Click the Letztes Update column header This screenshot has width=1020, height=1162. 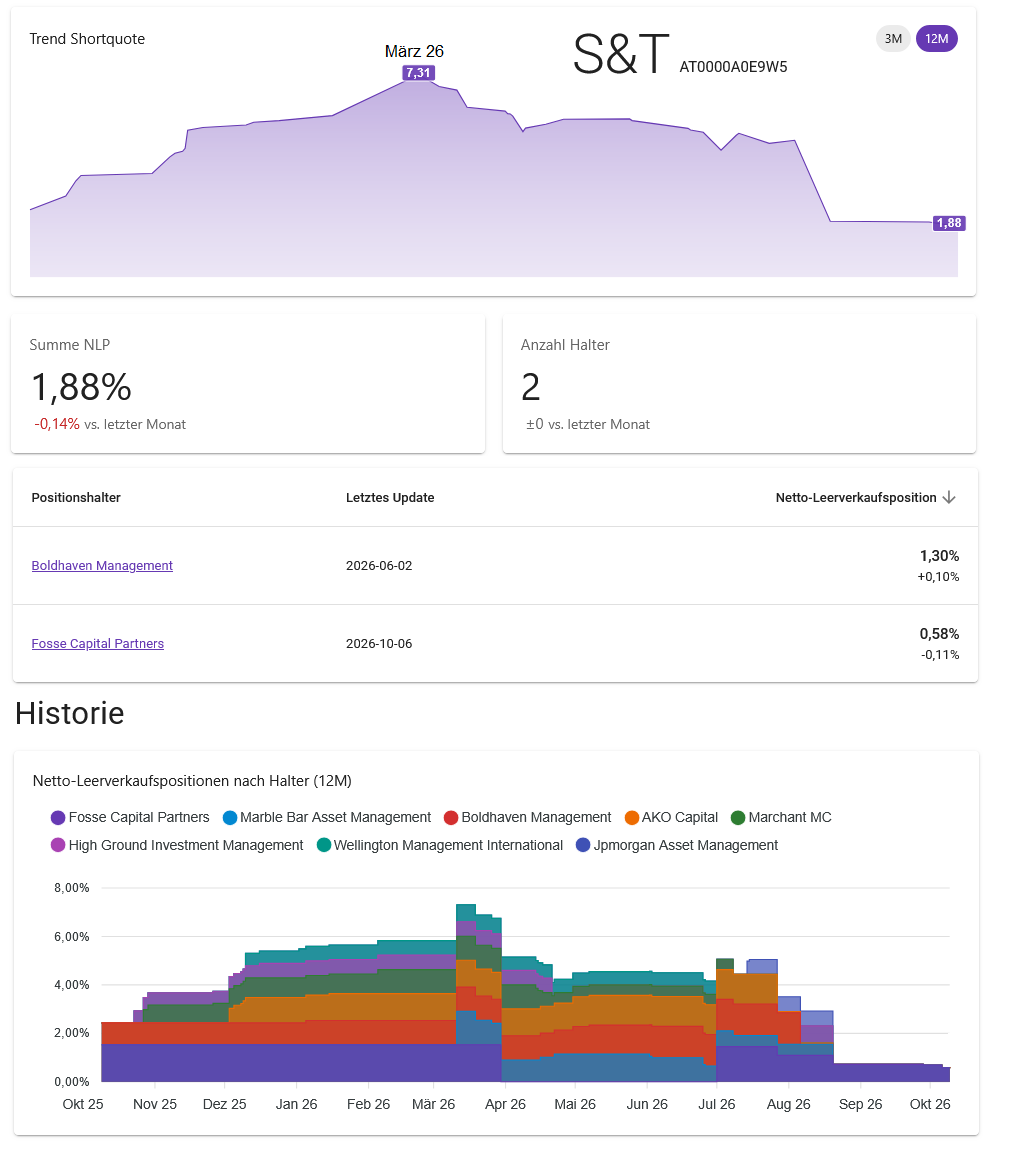(x=390, y=497)
